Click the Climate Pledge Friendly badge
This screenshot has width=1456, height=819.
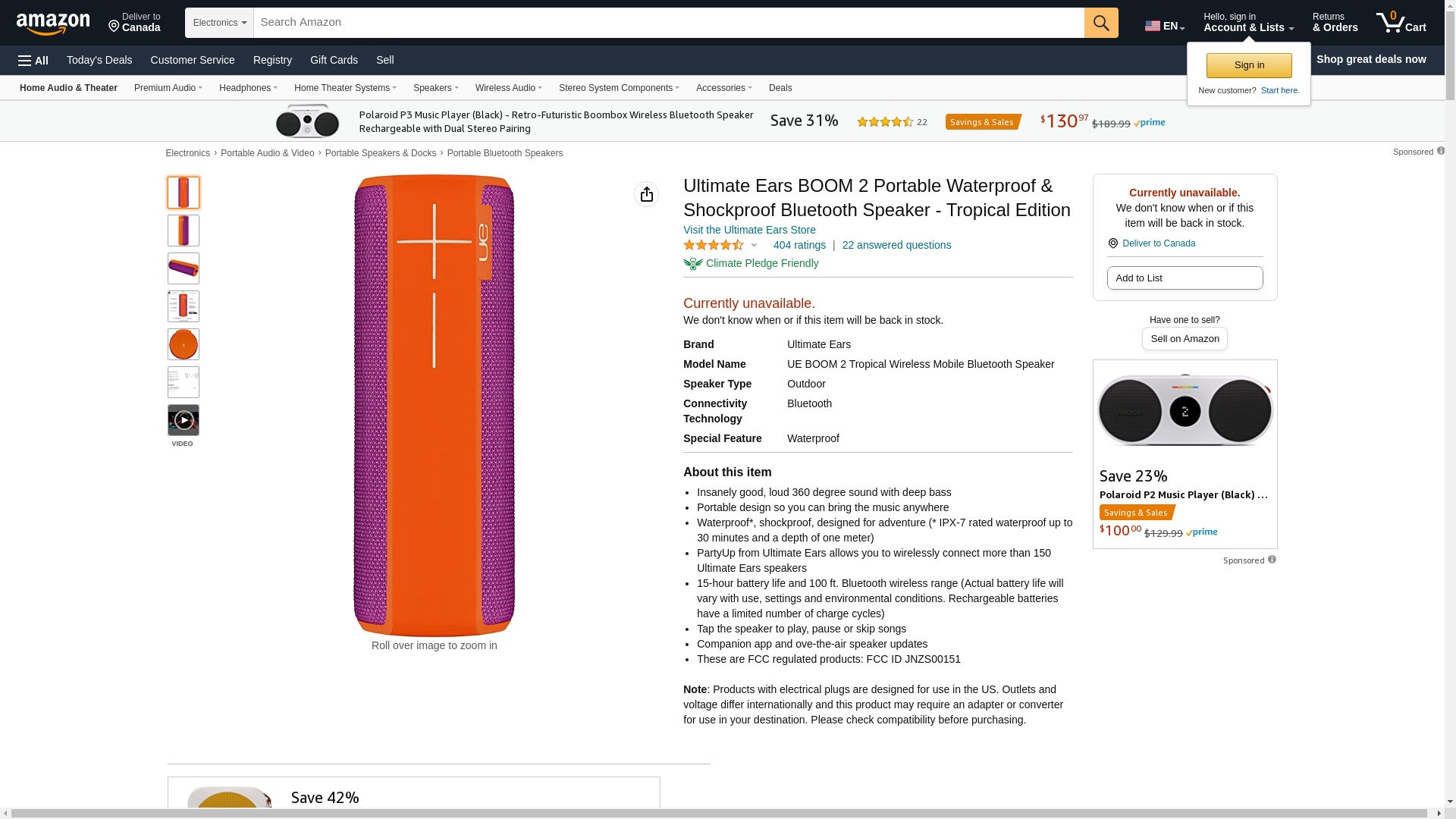[751, 263]
